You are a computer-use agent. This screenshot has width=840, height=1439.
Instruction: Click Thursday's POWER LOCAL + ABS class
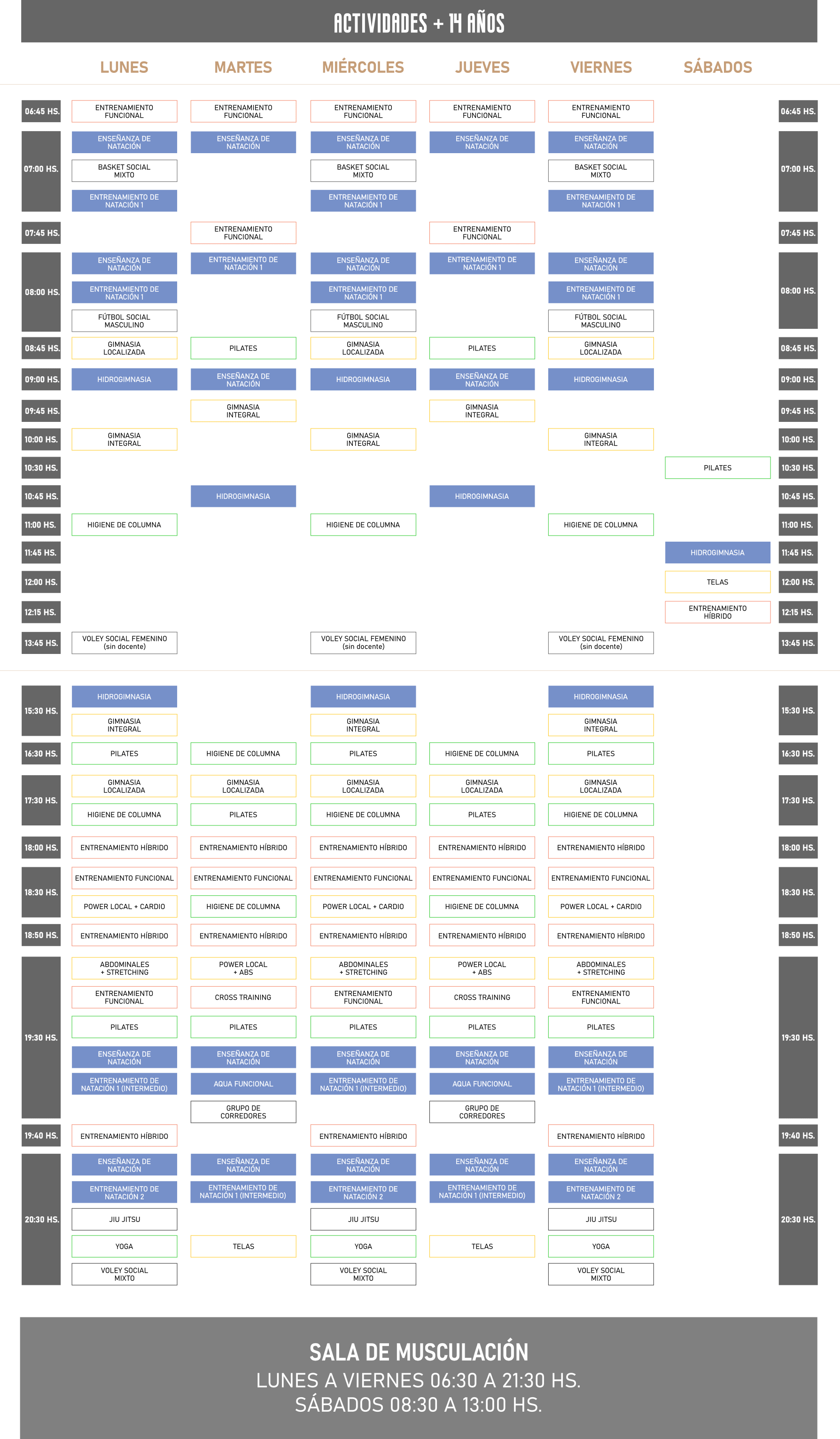482,968
